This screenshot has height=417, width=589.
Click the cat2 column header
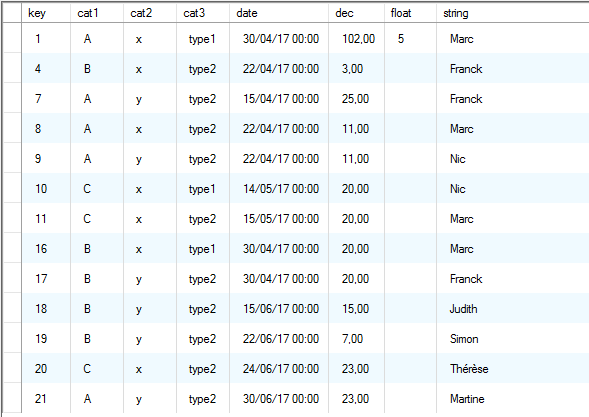tap(150, 13)
